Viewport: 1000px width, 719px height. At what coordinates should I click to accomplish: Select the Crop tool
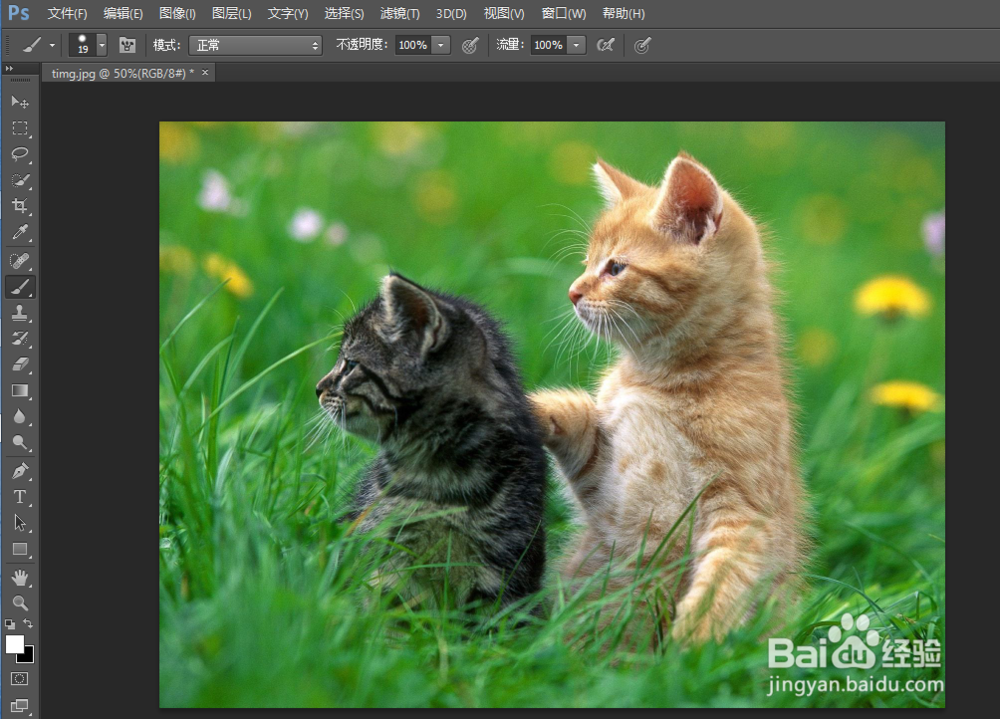pos(20,206)
